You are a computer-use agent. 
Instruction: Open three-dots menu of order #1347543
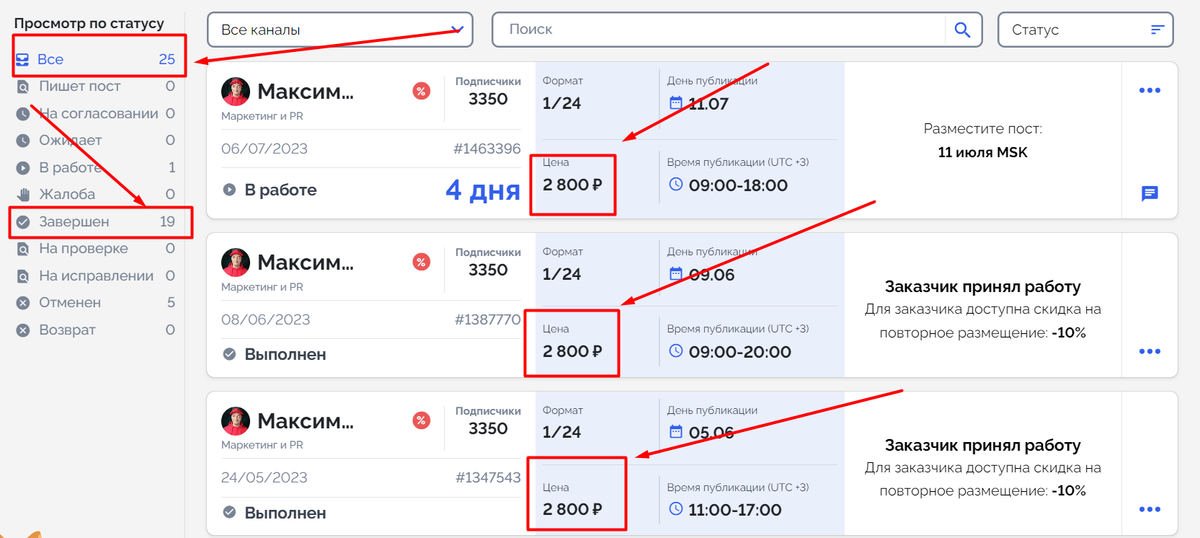coord(1149,510)
